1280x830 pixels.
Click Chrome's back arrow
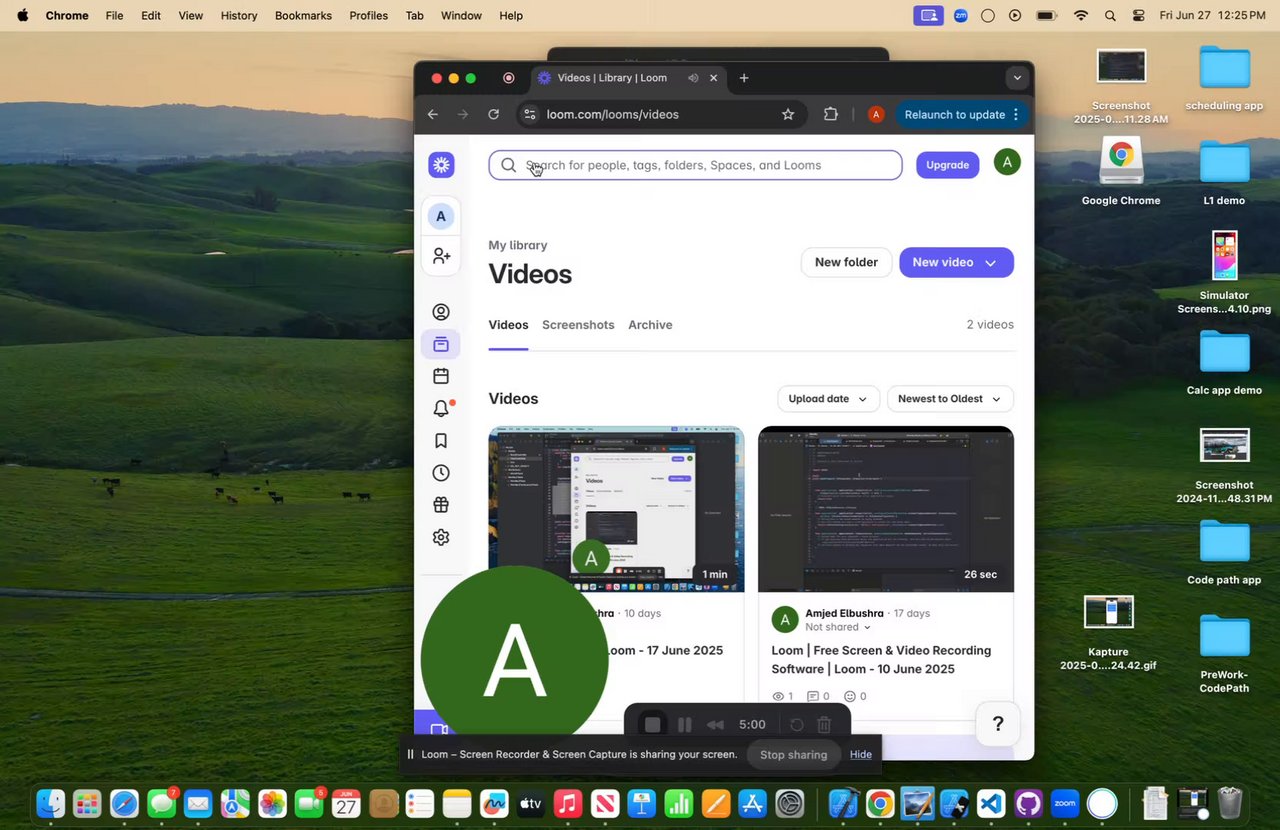(433, 114)
